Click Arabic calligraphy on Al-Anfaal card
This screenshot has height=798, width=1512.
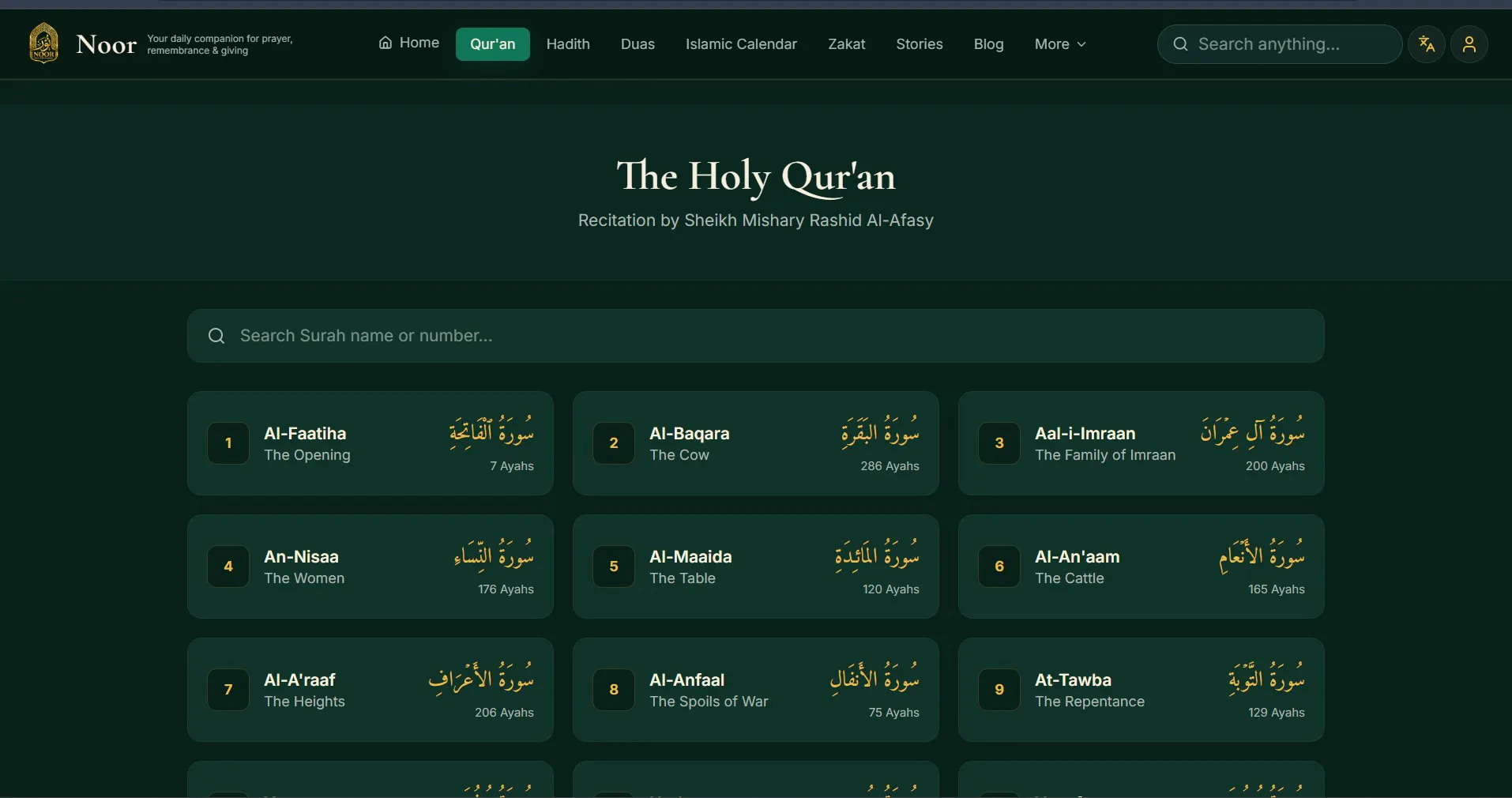(874, 678)
